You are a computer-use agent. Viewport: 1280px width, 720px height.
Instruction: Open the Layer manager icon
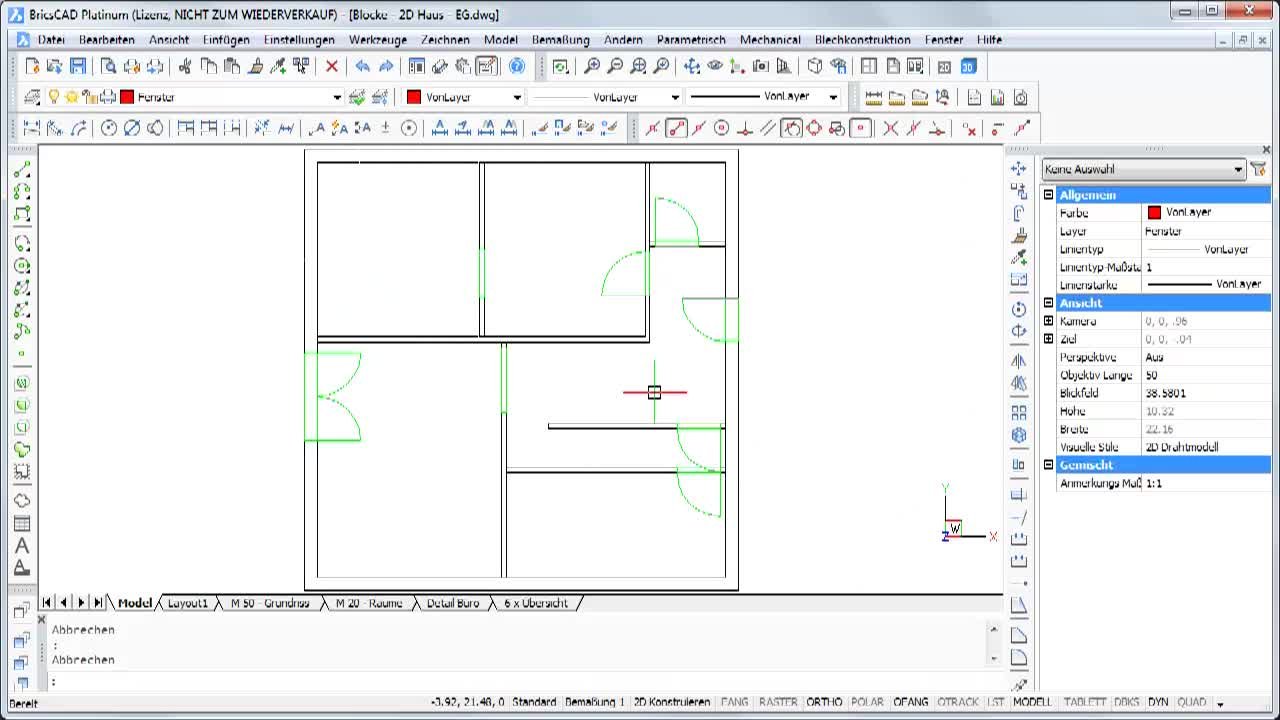coord(32,97)
